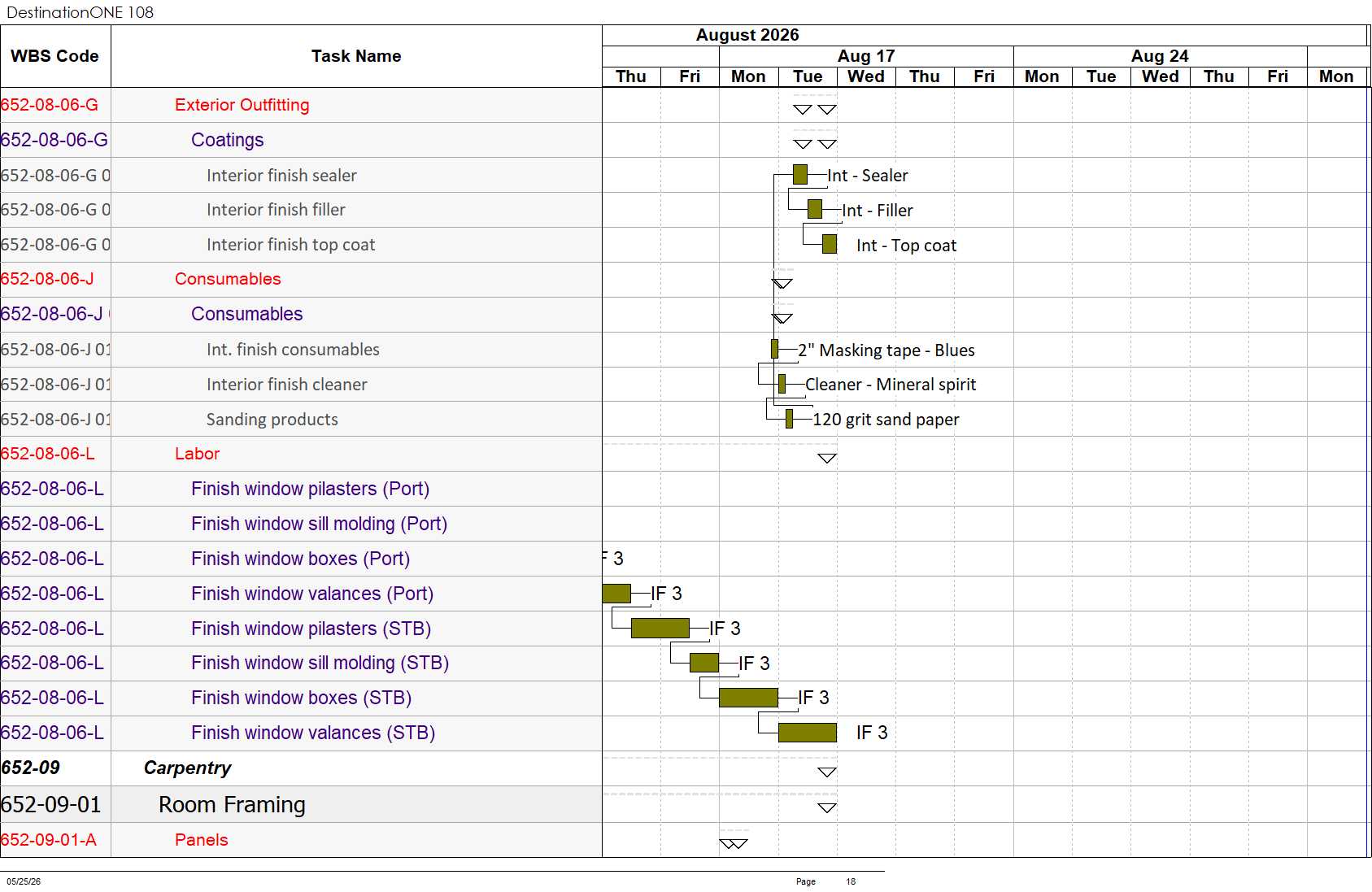Select the August 2026 month header
1372x892 pixels.
click(x=747, y=35)
